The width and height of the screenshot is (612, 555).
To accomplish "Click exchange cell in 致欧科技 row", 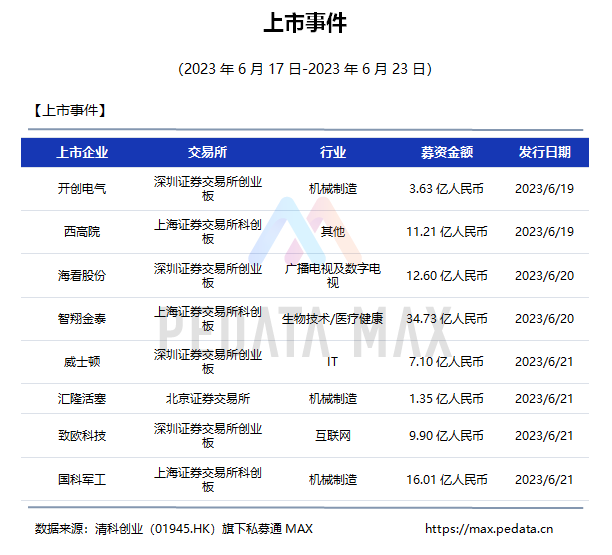I will [208, 436].
